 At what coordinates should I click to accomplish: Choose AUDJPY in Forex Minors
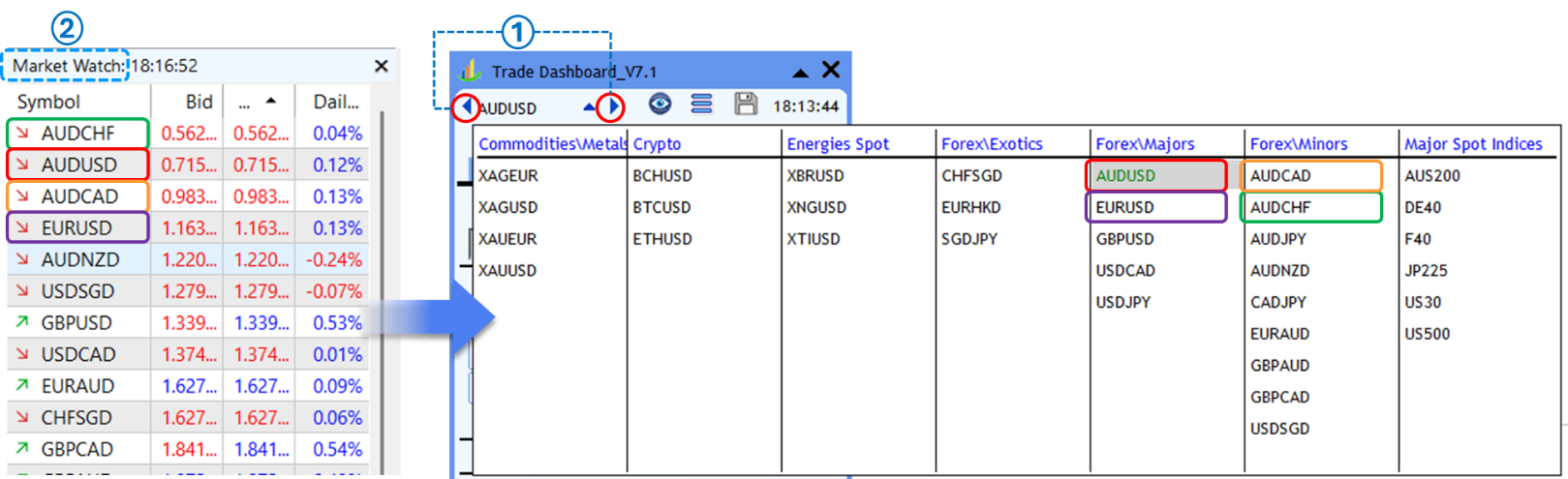click(1278, 239)
